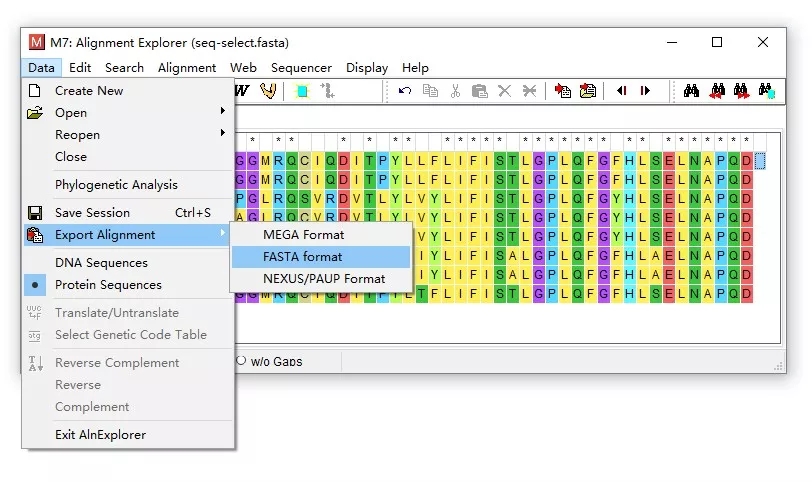Viewport: 812px width, 482px height.
Task: Click the Find next binoculars icon
Action: tap(741, 91)
